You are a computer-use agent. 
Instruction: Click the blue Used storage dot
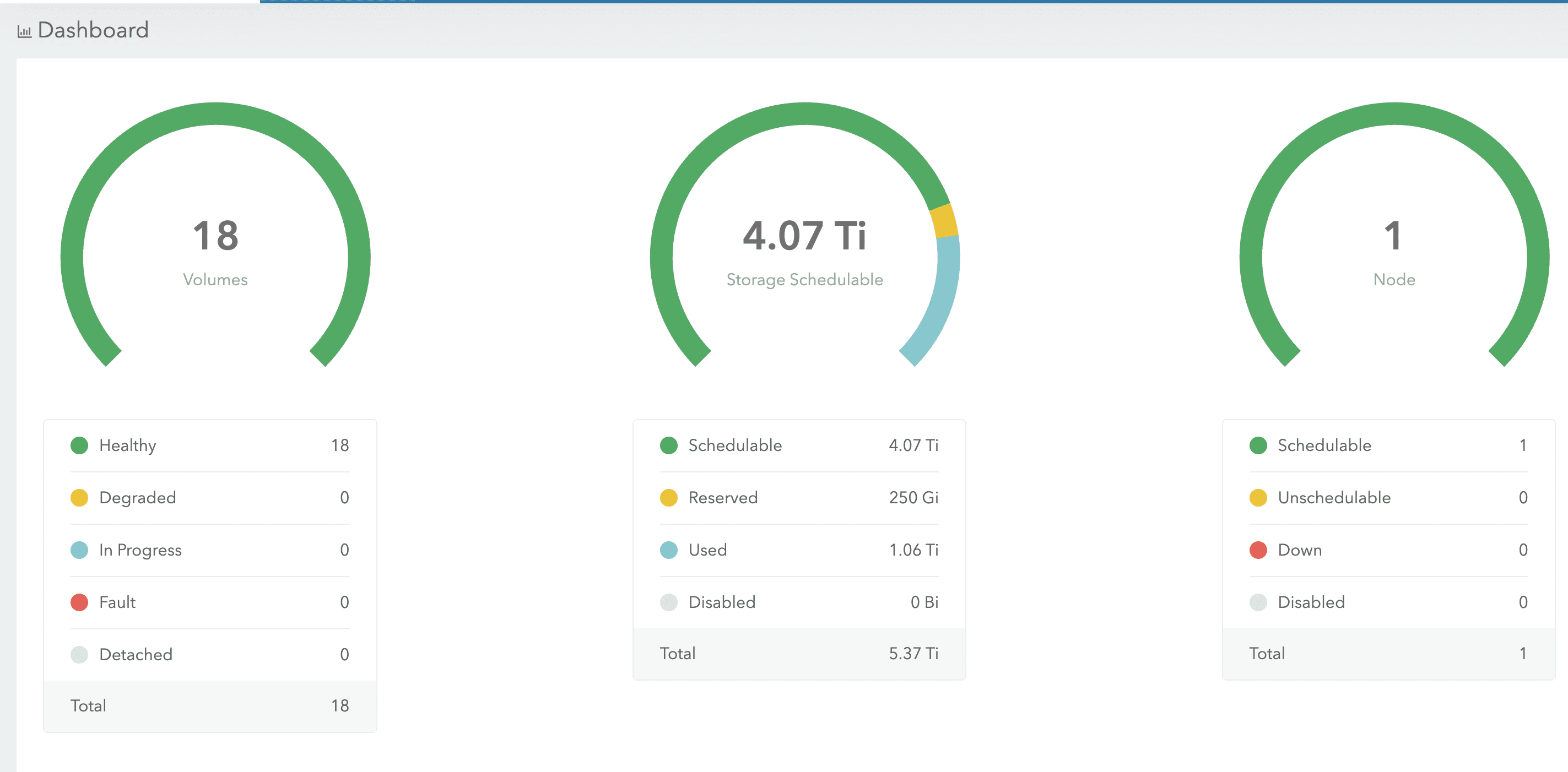(x=668, y=550)
